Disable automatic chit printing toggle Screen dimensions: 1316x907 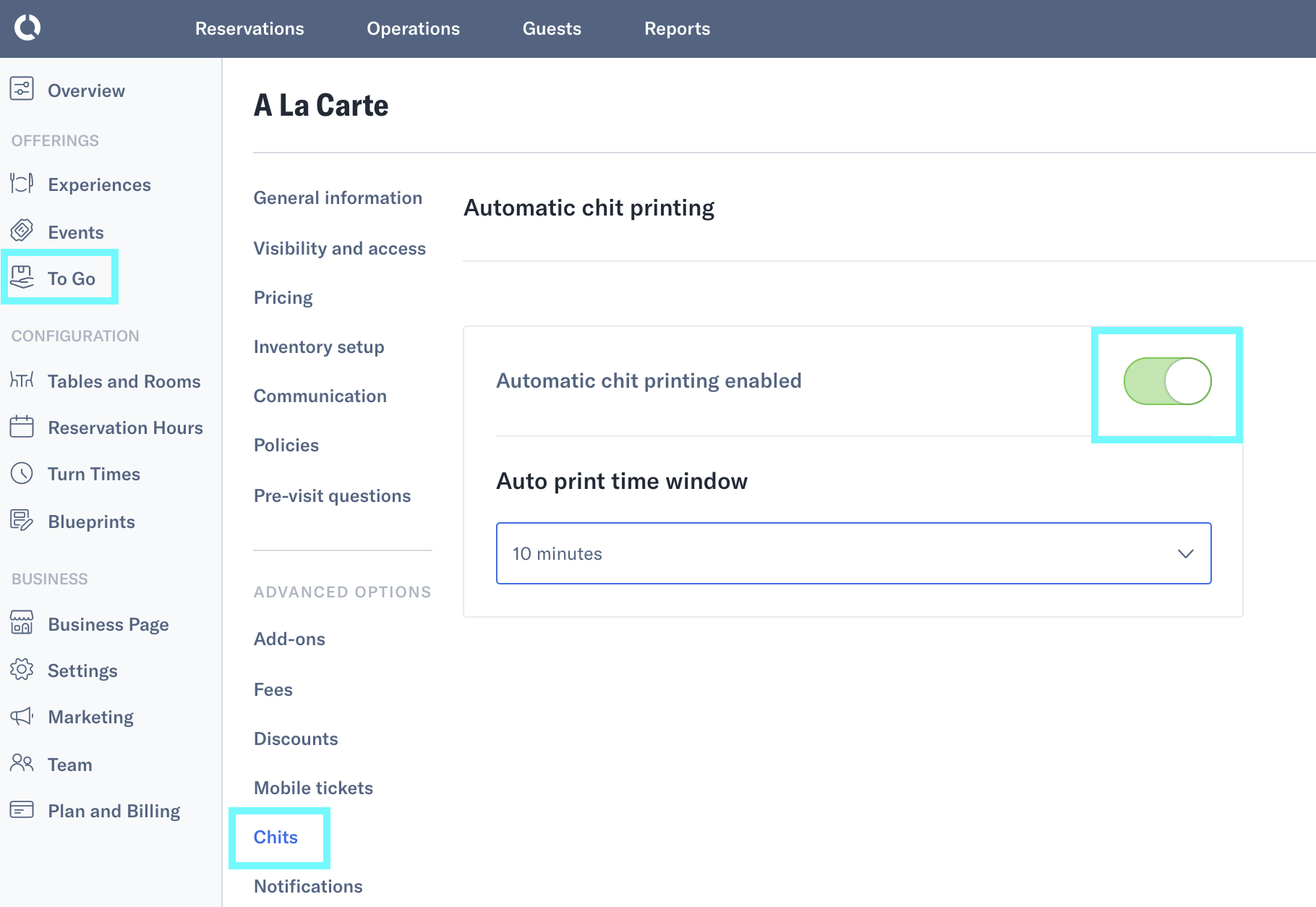(x=1167, y=381)
